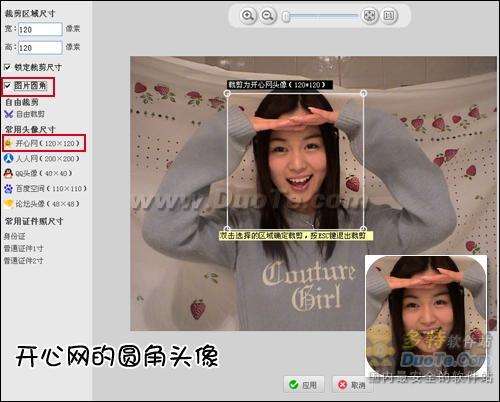Choose QQ头像 (40×40) avatar size
This screenshot has height=402, width=500.
[38, 173]
